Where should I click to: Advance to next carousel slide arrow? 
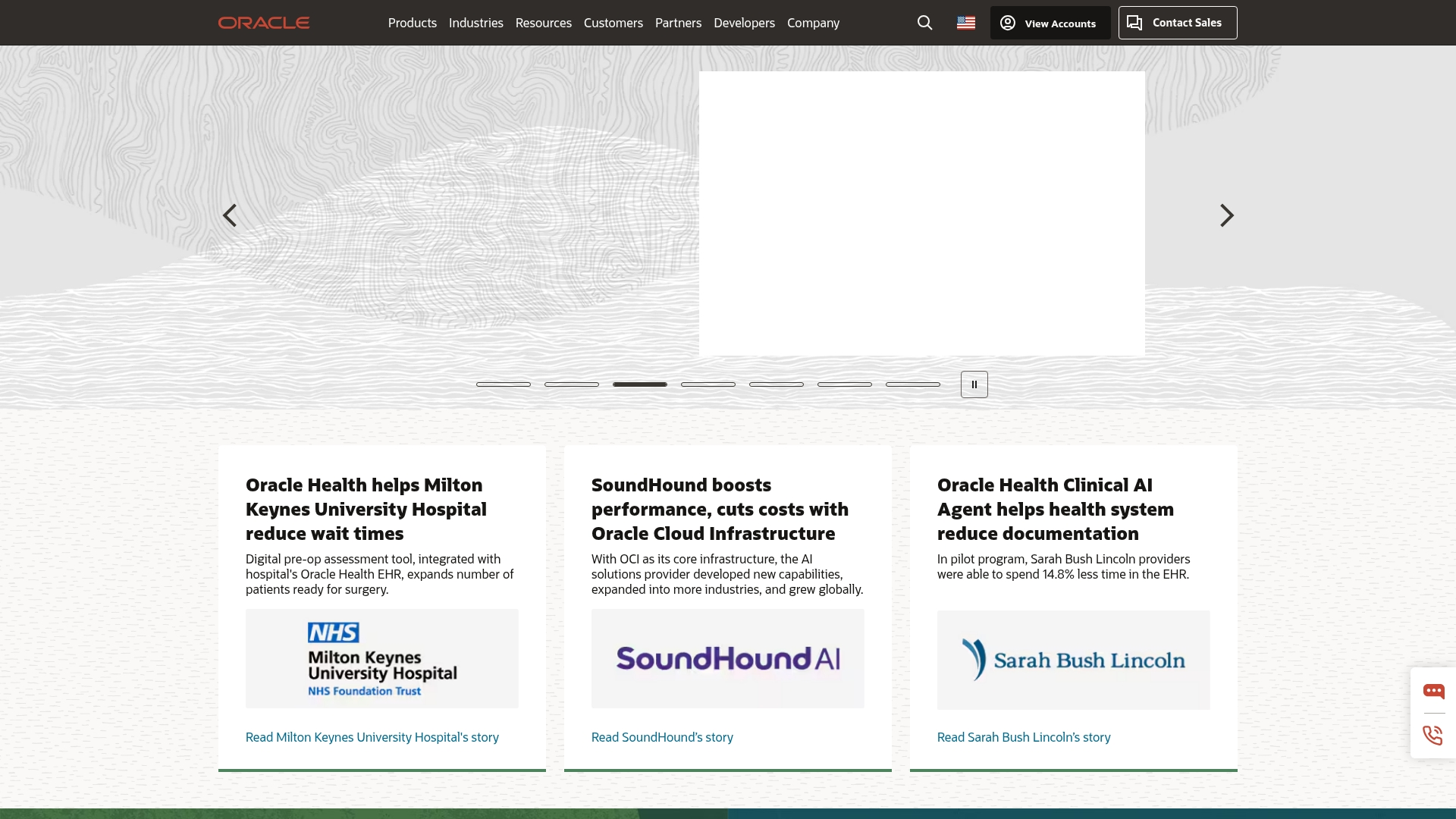(x=1226, y=215)
